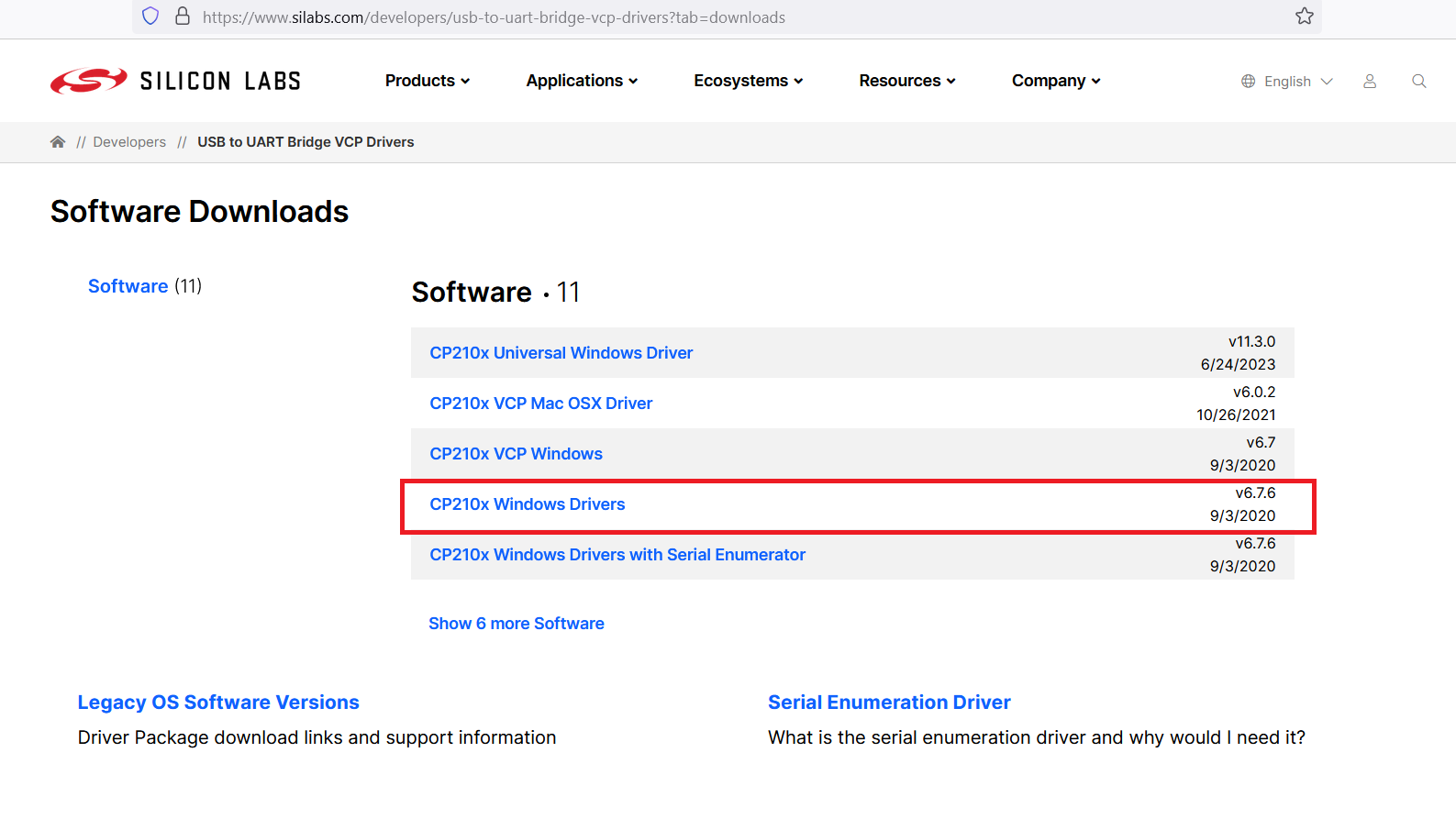This screenshot has height=819, width=1456.
Task: Expand the Company menu
Action: 1056,81
